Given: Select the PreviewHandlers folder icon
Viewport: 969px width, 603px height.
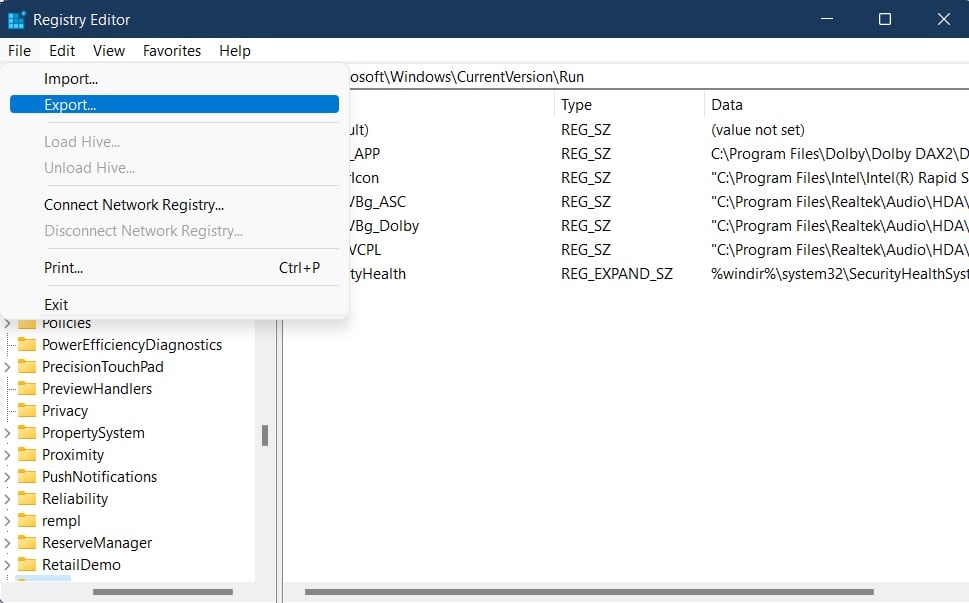Looking at the screenshot, I should [27, 389].
